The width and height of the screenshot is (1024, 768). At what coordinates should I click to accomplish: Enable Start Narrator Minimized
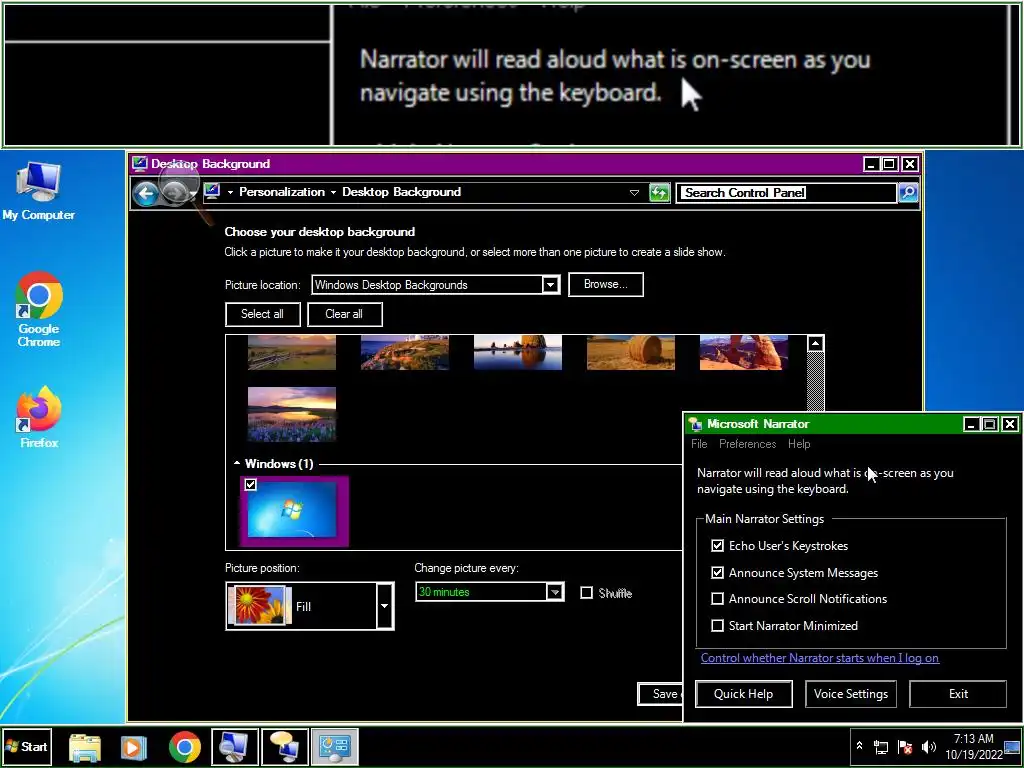pos(717,626)
